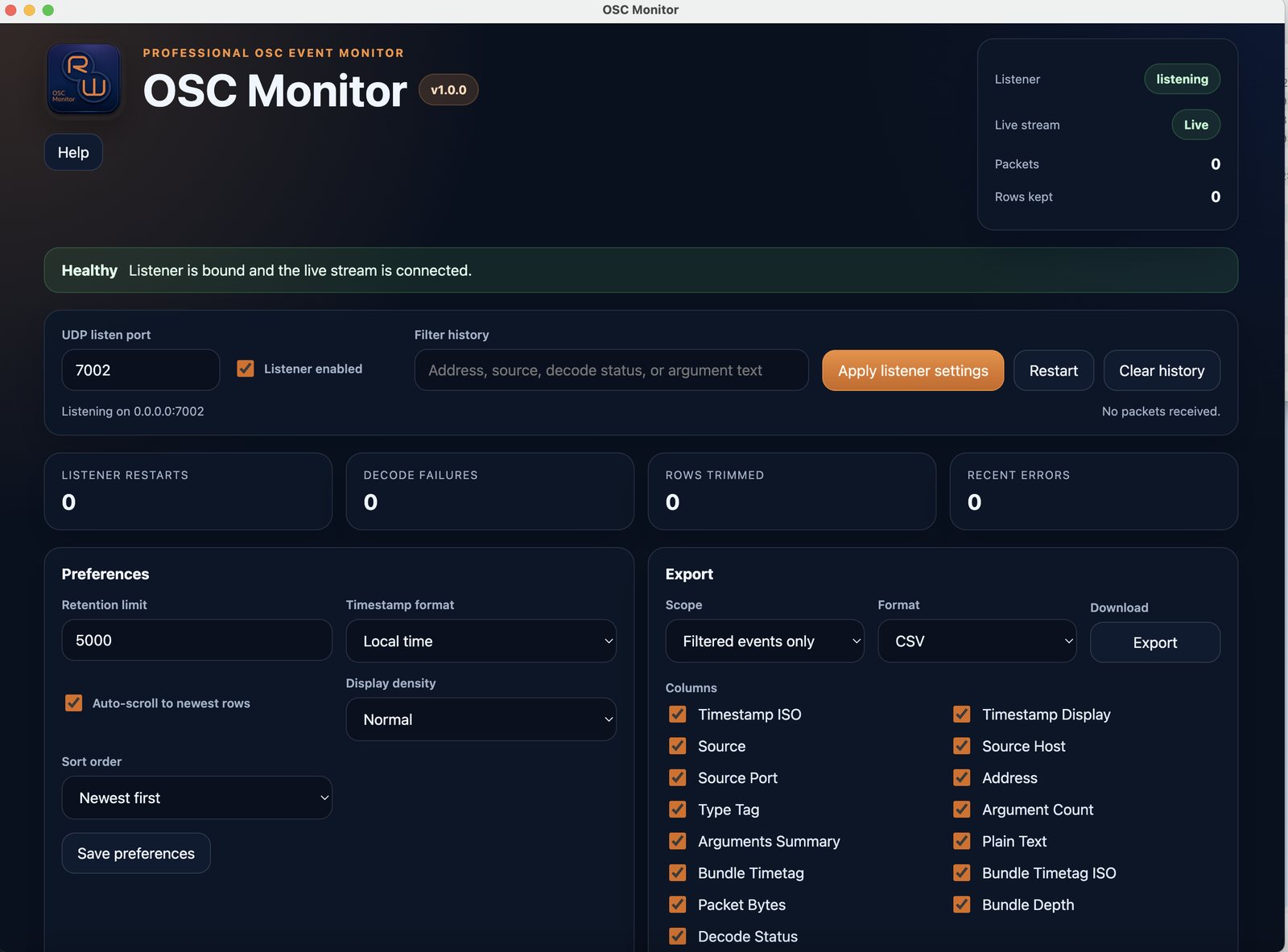
Task: Click the 'No packets received.' text
Action: pyautogui.click(x=1161, y=411)
